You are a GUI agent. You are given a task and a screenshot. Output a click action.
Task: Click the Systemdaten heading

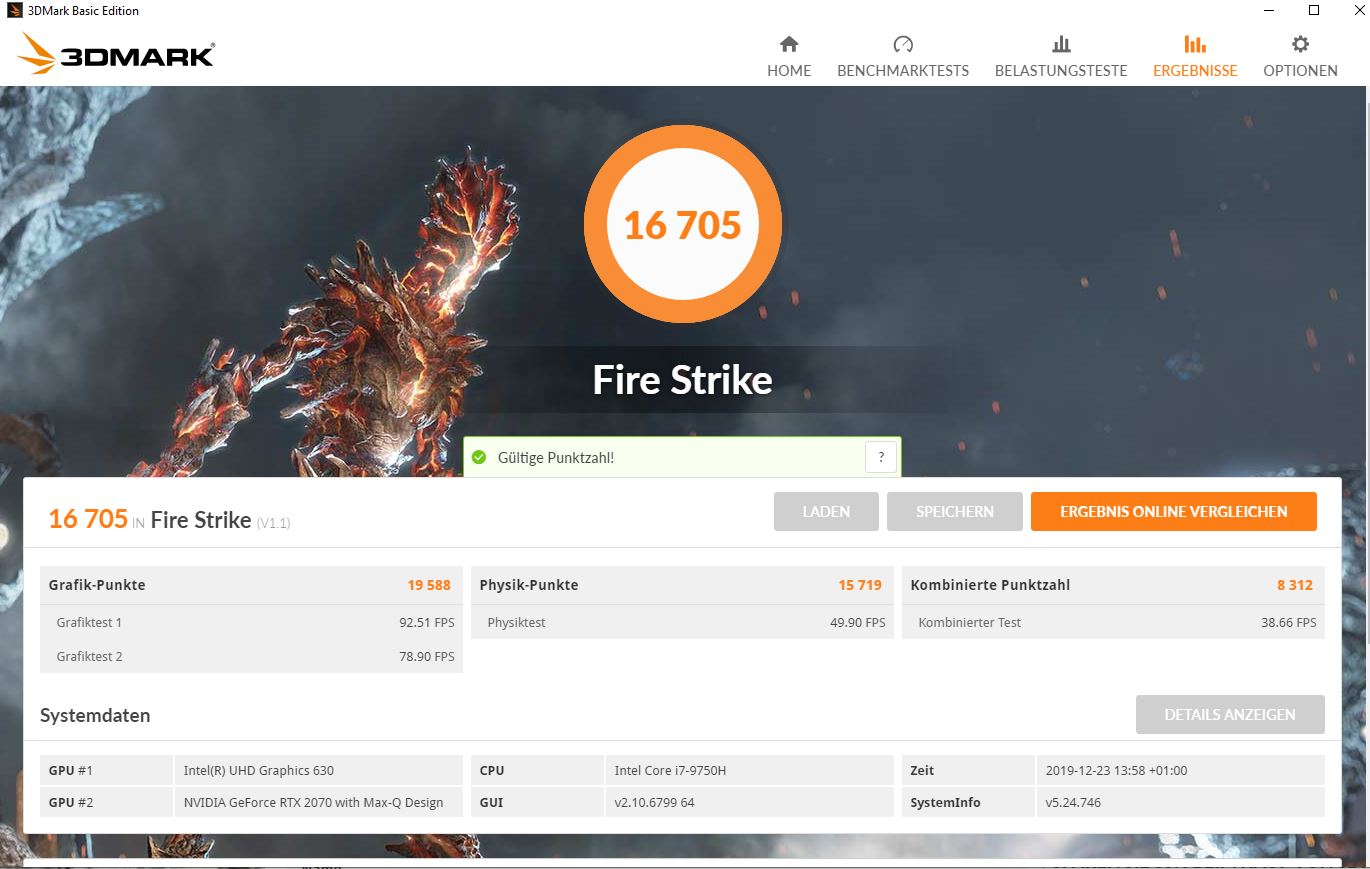(95, 715)
